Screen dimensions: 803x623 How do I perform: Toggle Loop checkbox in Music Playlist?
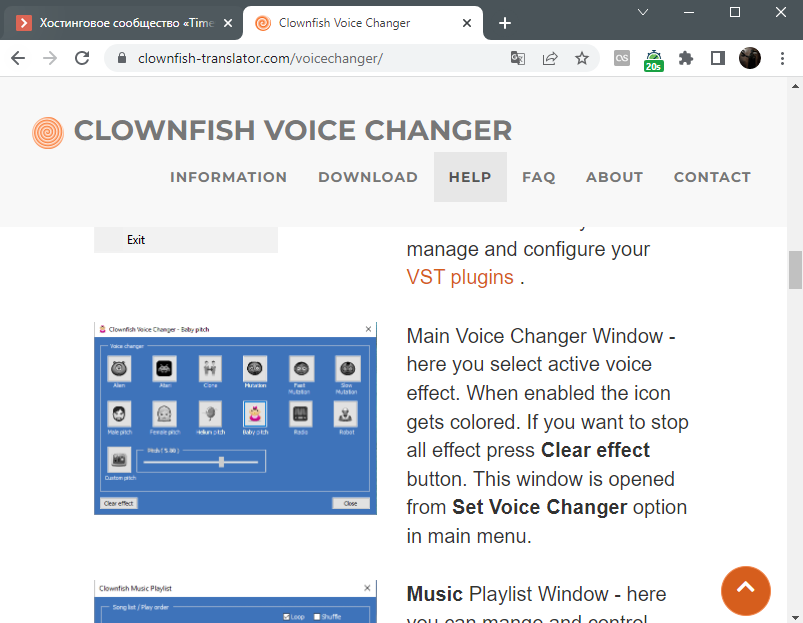[286, 616]
